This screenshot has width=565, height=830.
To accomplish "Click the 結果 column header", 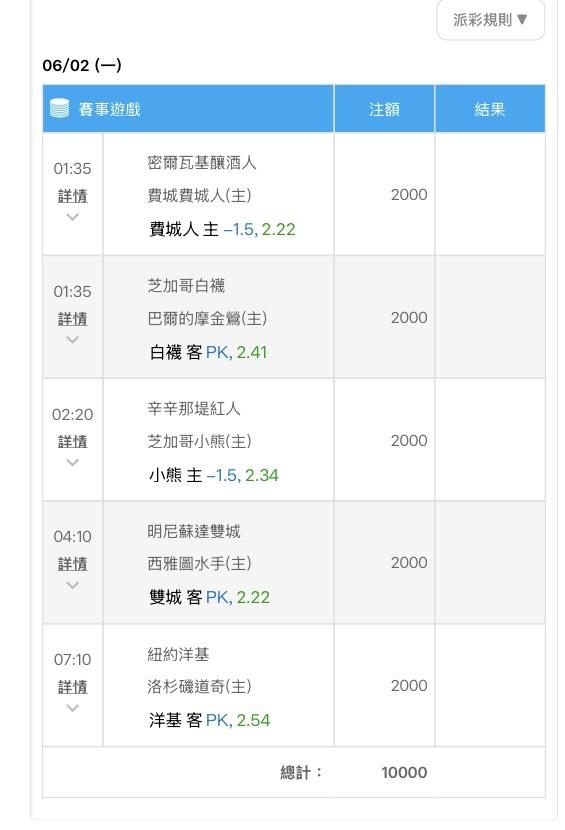I will 490,109.
